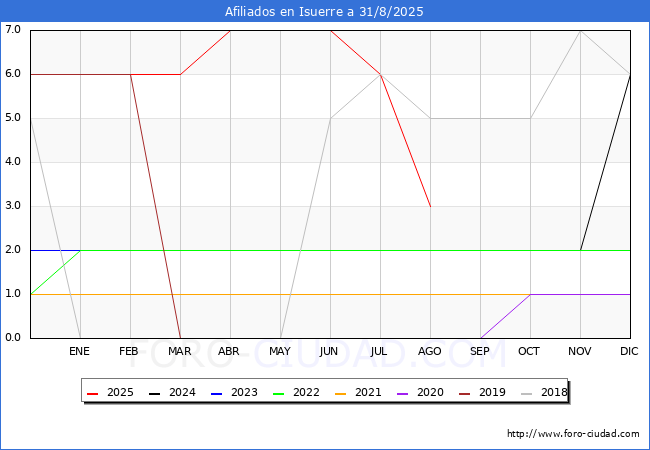Click the 2025 legend text label
Screen dimensions: 650x450
click(x=120, y=392)
